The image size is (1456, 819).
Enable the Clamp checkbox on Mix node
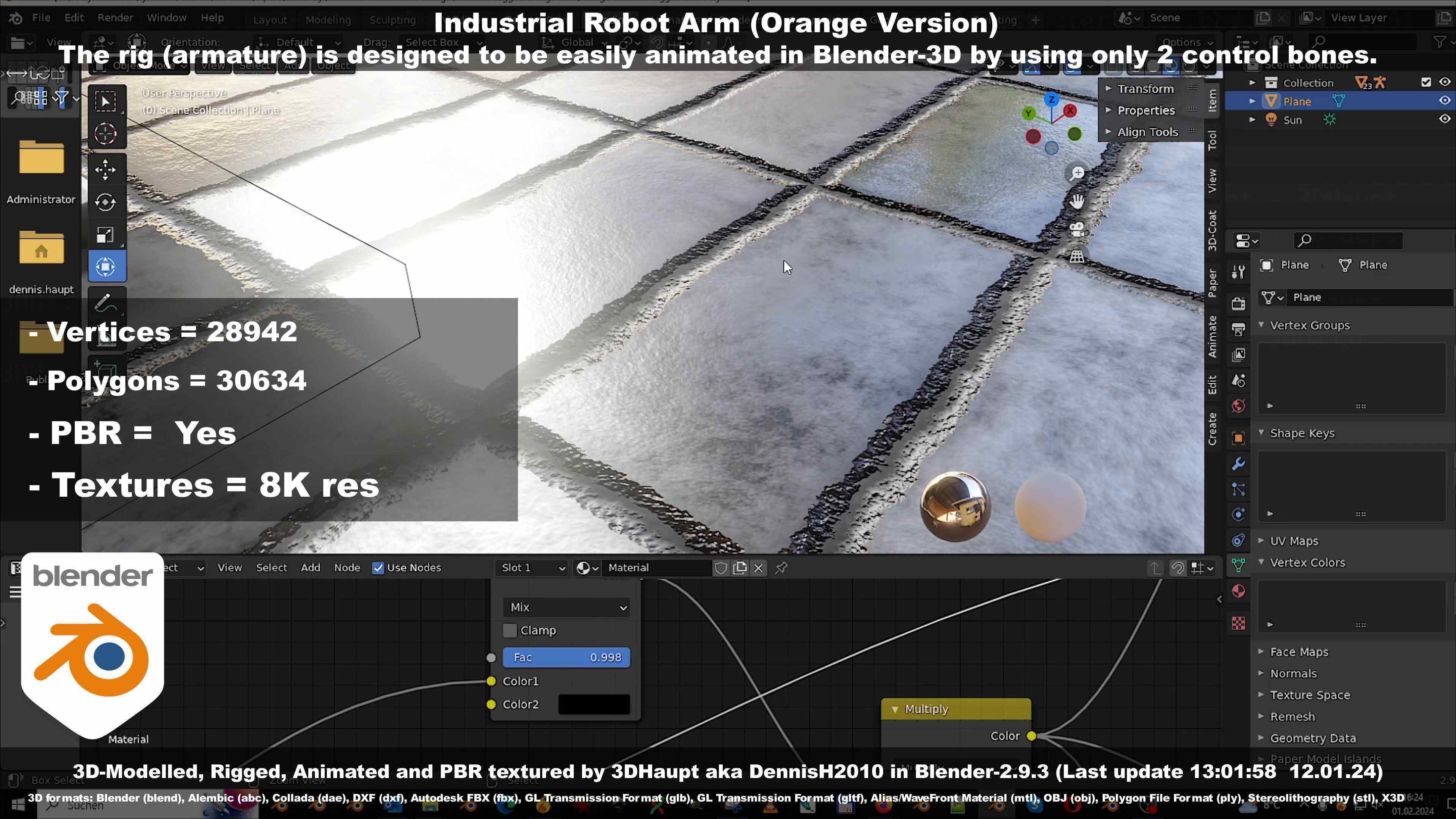click(x=510, y=631)
